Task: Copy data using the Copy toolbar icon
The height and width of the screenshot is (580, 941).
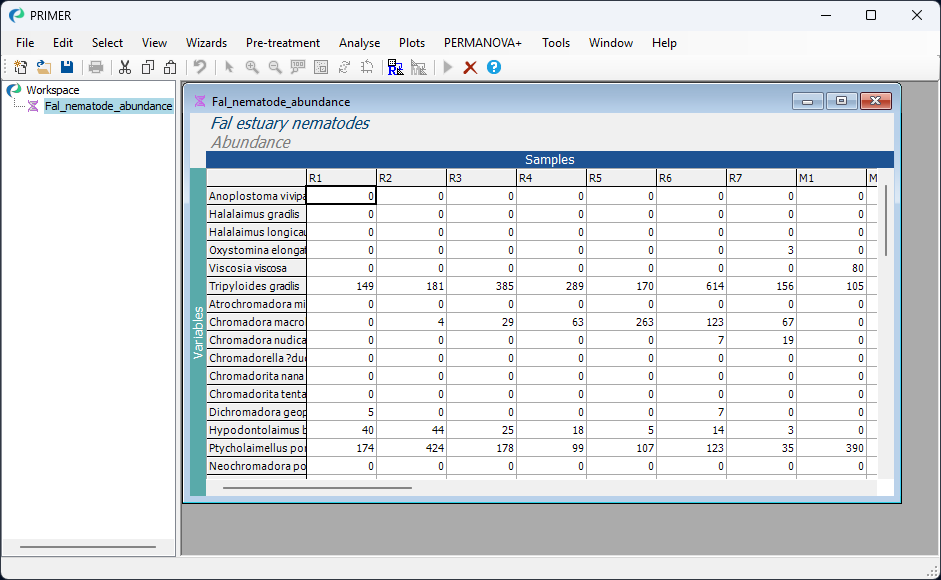Action: pyautogui.click(x=146, y=67)
